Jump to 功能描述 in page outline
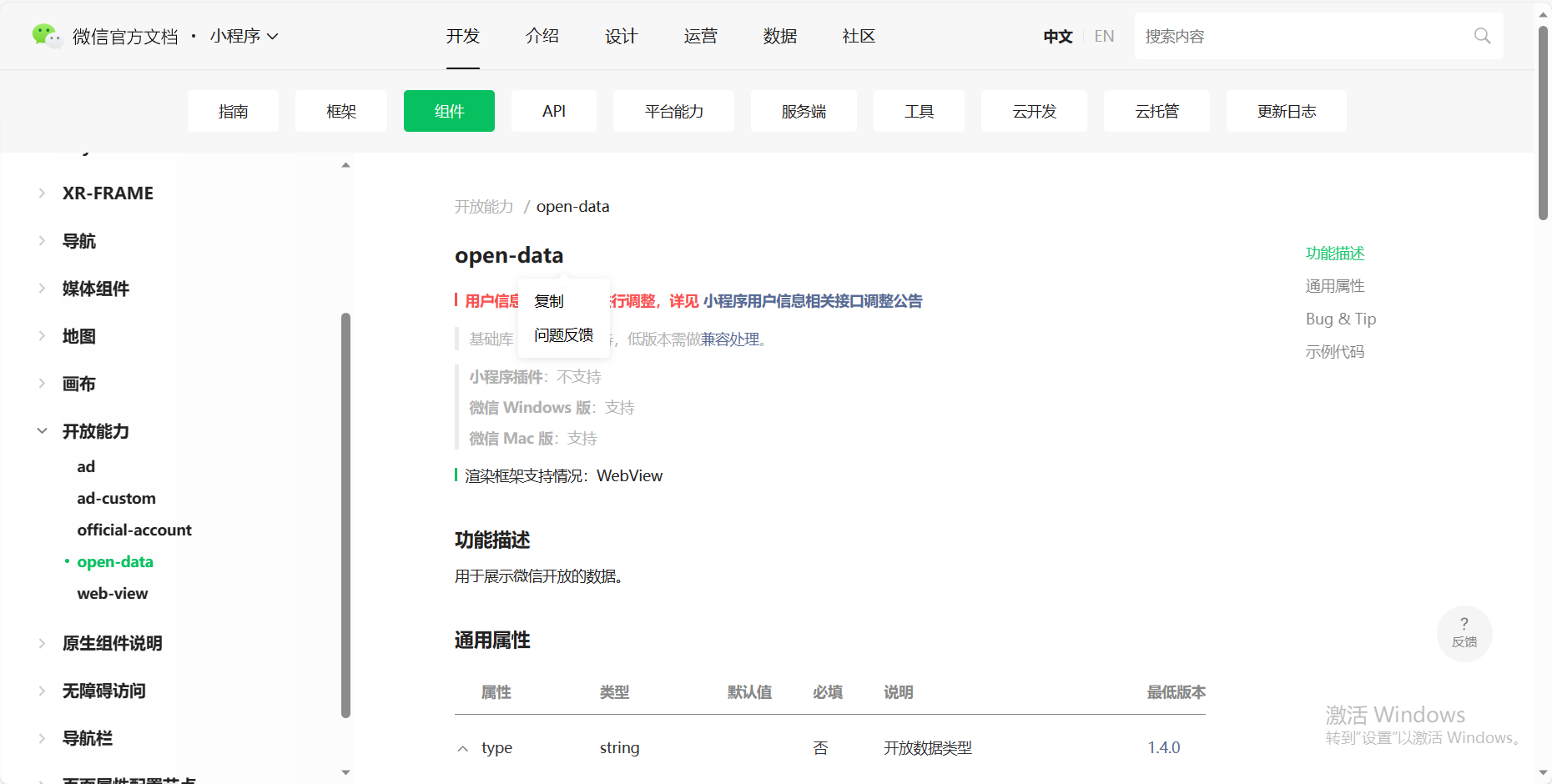 (x=1335, y=254)
